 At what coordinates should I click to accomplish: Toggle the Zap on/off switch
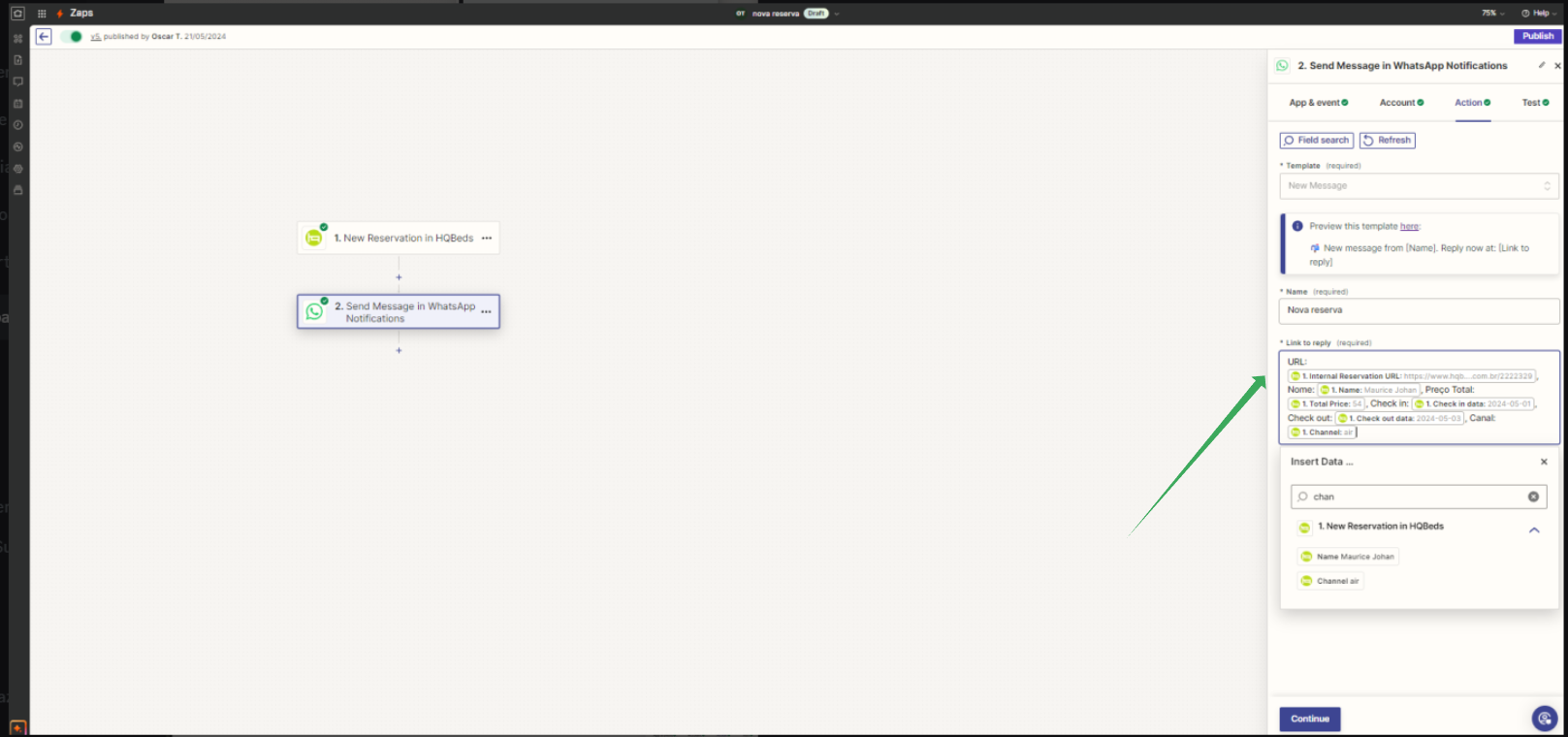point(72,37)
